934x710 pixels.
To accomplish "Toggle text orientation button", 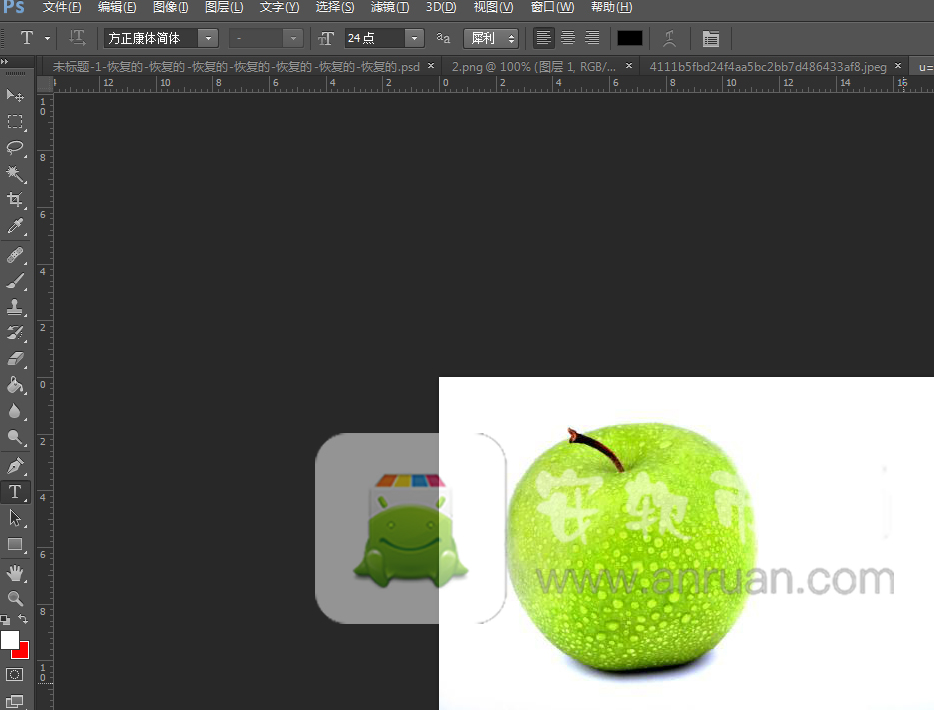I will [77, 38].
